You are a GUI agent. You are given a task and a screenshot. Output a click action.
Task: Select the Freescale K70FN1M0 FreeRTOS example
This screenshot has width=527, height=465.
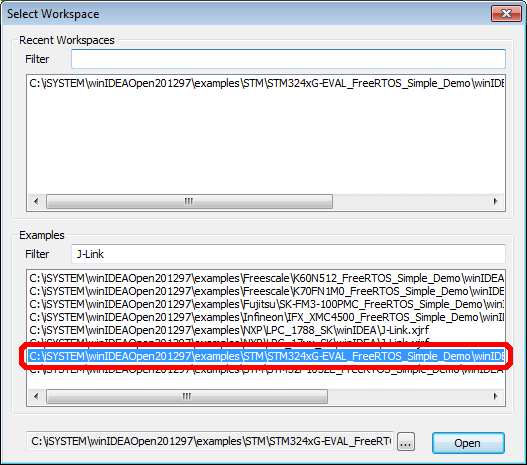click(x=266, y=291)
